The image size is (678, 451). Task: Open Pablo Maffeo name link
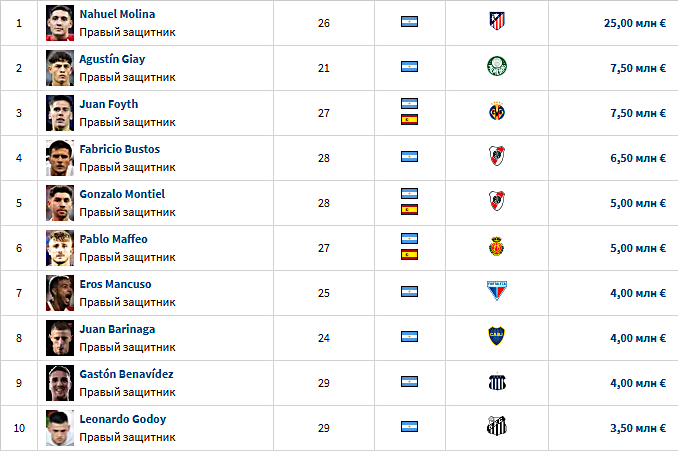[113, 239]
